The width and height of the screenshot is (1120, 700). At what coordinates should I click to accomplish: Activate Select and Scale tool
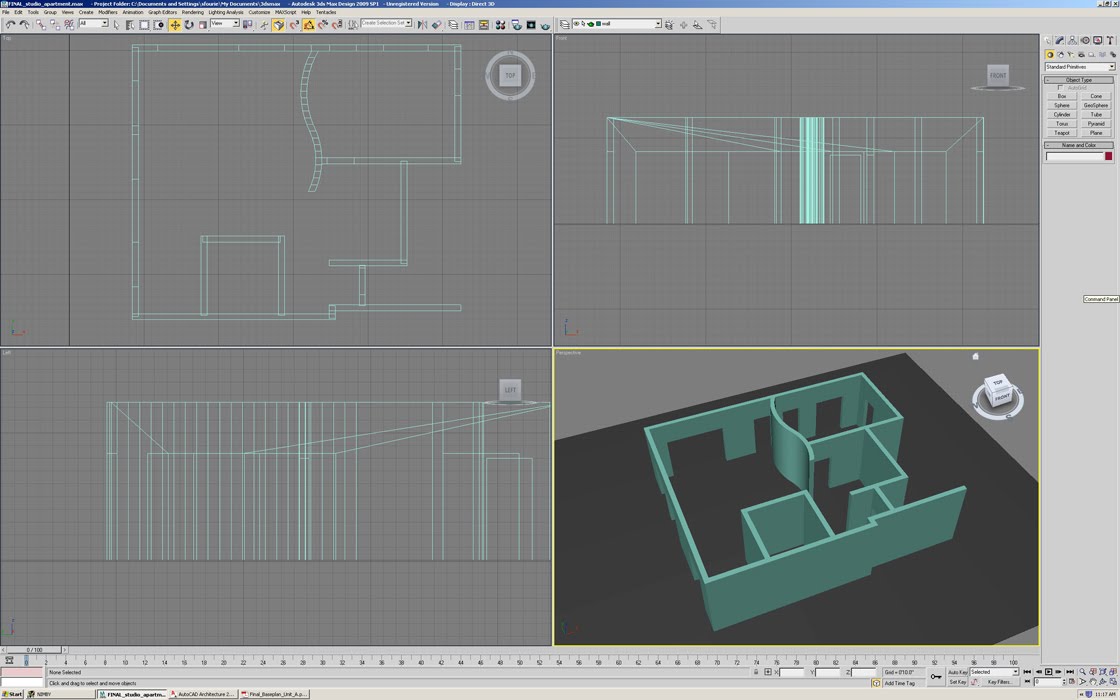(202, 25)
